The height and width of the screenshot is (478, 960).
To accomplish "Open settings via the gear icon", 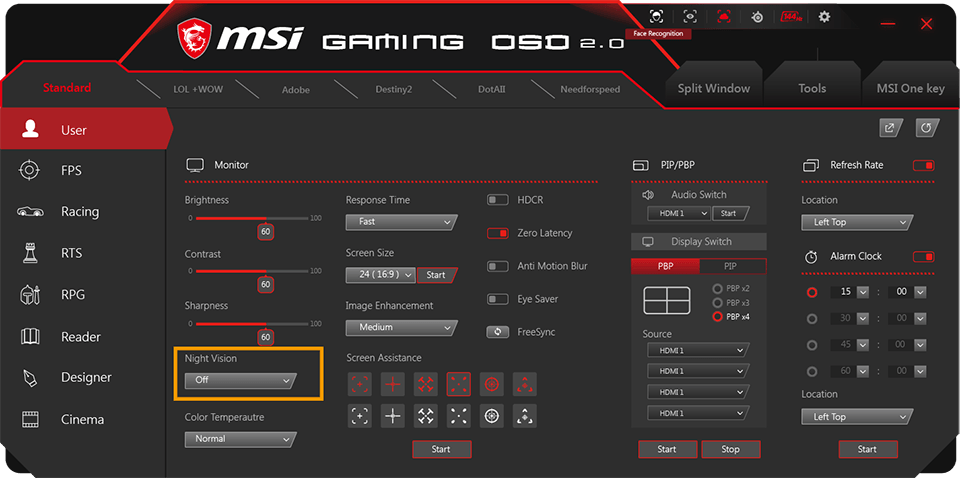I will 824,17.
